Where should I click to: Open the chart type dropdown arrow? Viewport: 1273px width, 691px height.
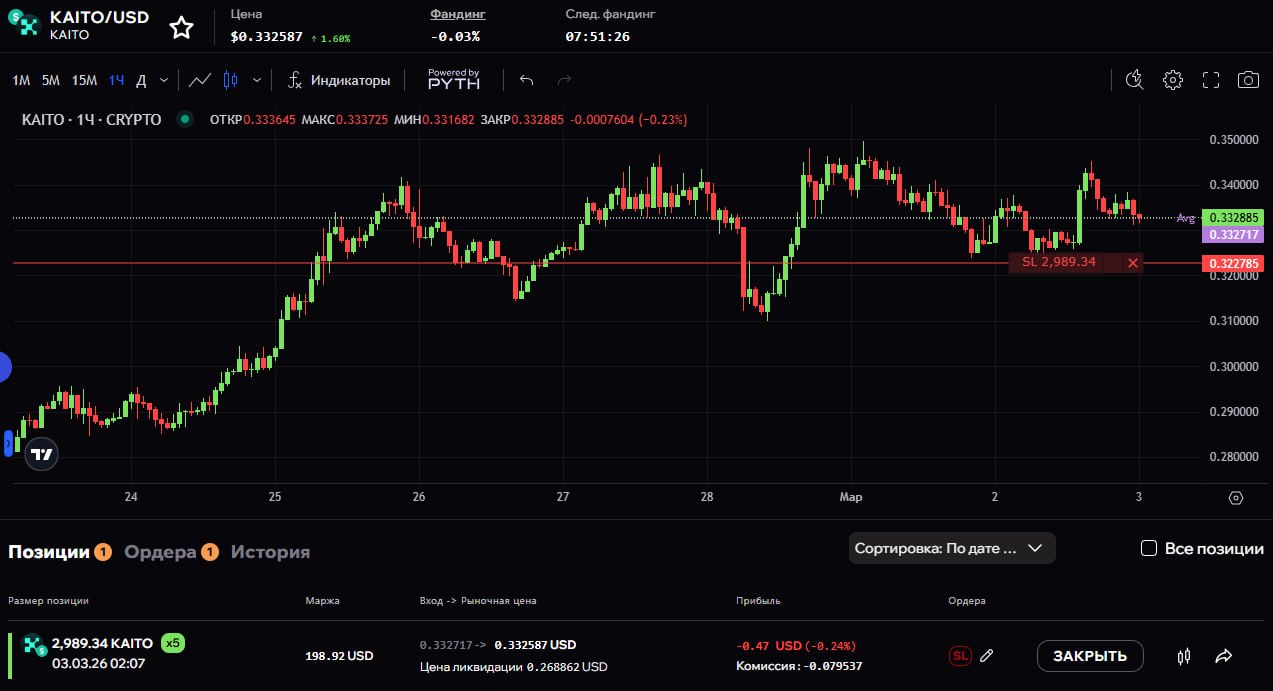point(257,80)
